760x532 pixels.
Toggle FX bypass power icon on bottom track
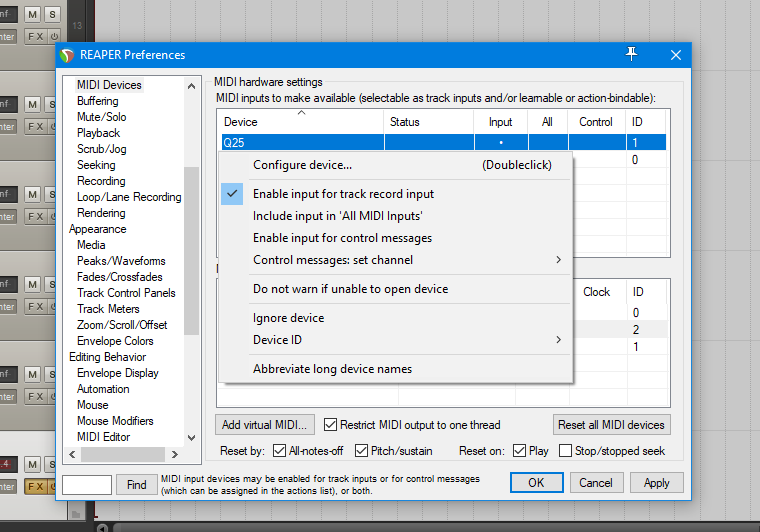(x=54, y=487)
